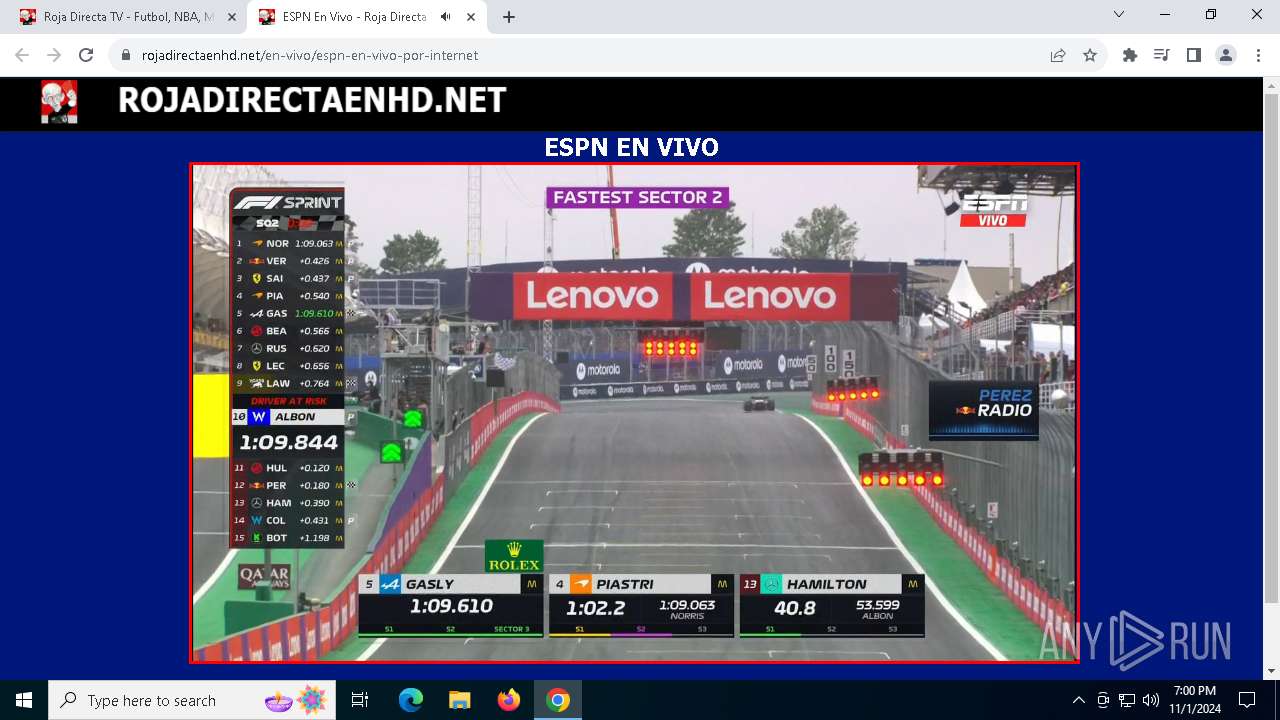Switch to the Roja Directa TV tab

click(x=126, y=17)
